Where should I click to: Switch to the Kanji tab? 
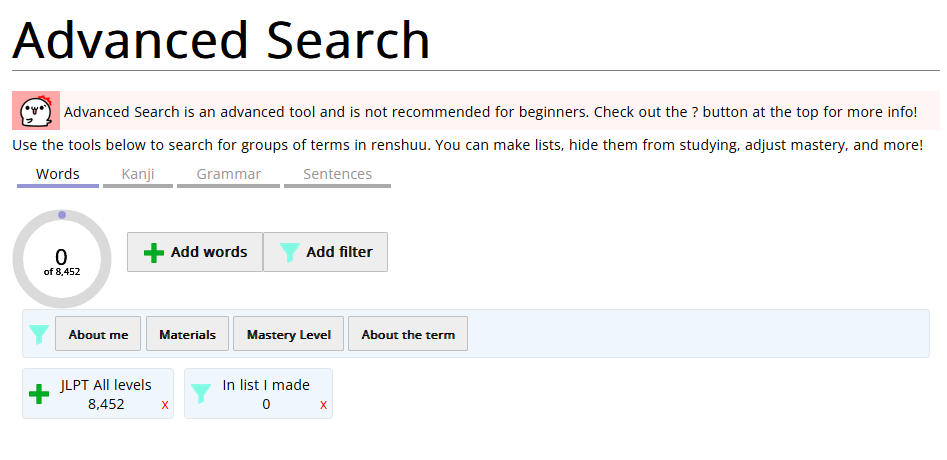(x=138, y=176)
